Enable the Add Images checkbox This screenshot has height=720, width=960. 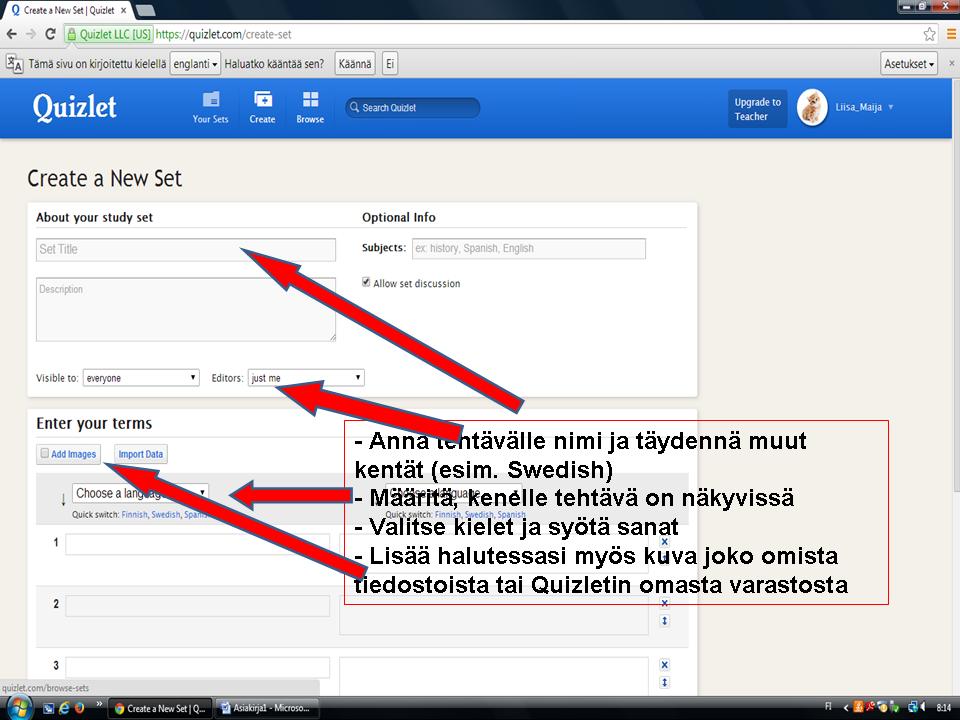coord(44,454)
